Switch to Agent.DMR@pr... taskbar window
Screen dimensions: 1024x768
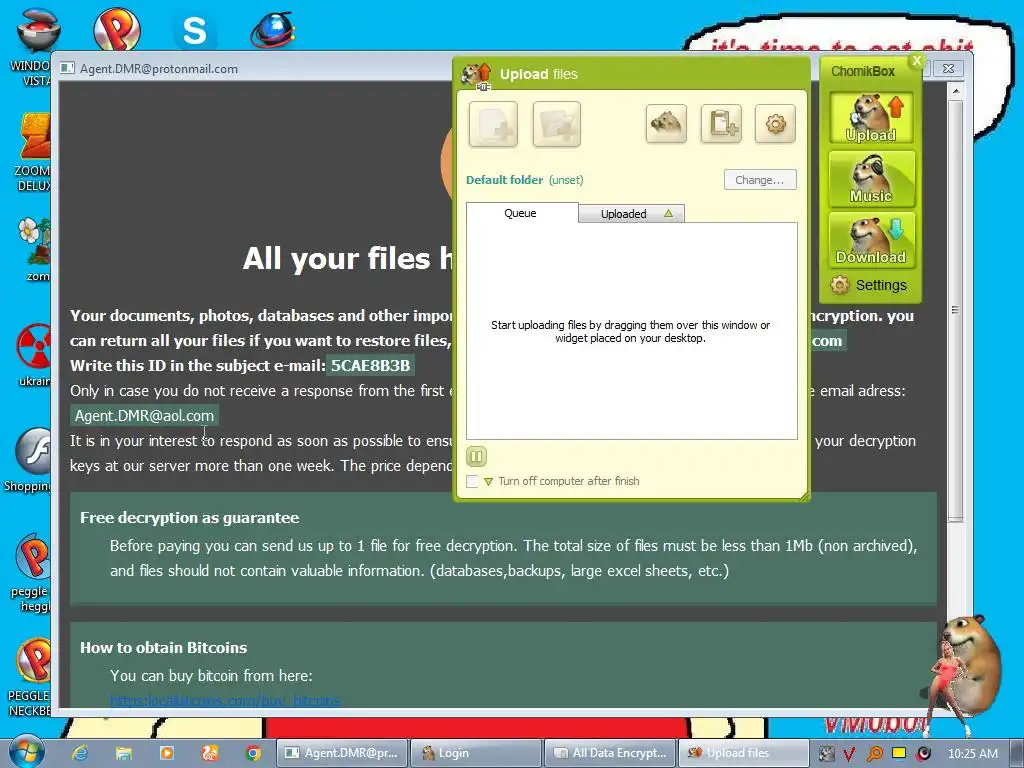pyautogui.click(x=342, y=753)
